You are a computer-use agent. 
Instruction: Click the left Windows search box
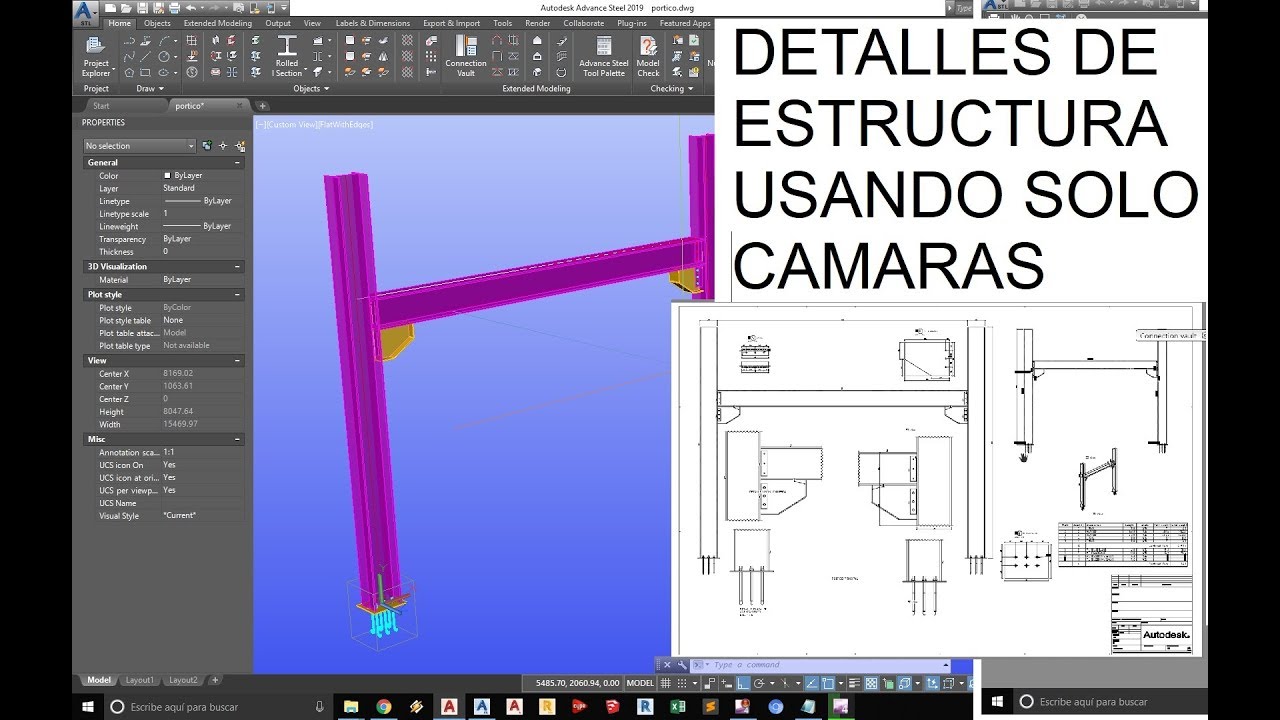coord(216,706)
